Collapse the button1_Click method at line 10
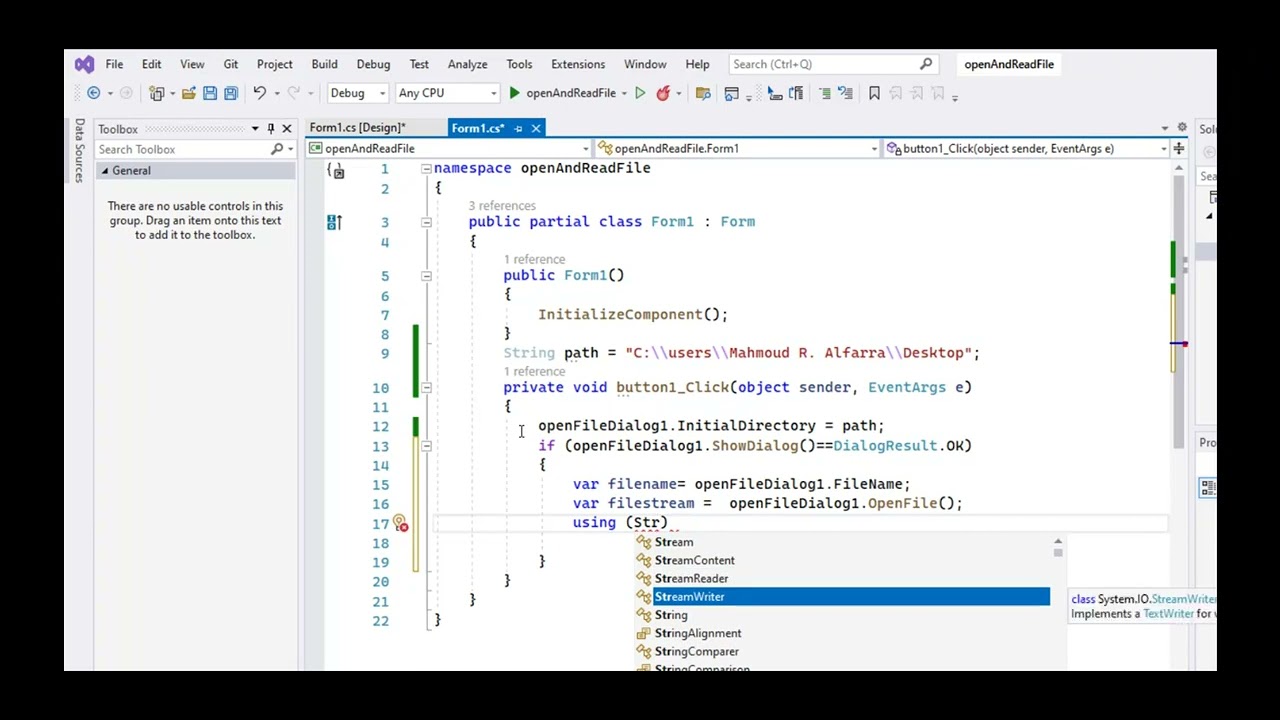The width and height of the screenshot is (1280, 720). [426, 388]
